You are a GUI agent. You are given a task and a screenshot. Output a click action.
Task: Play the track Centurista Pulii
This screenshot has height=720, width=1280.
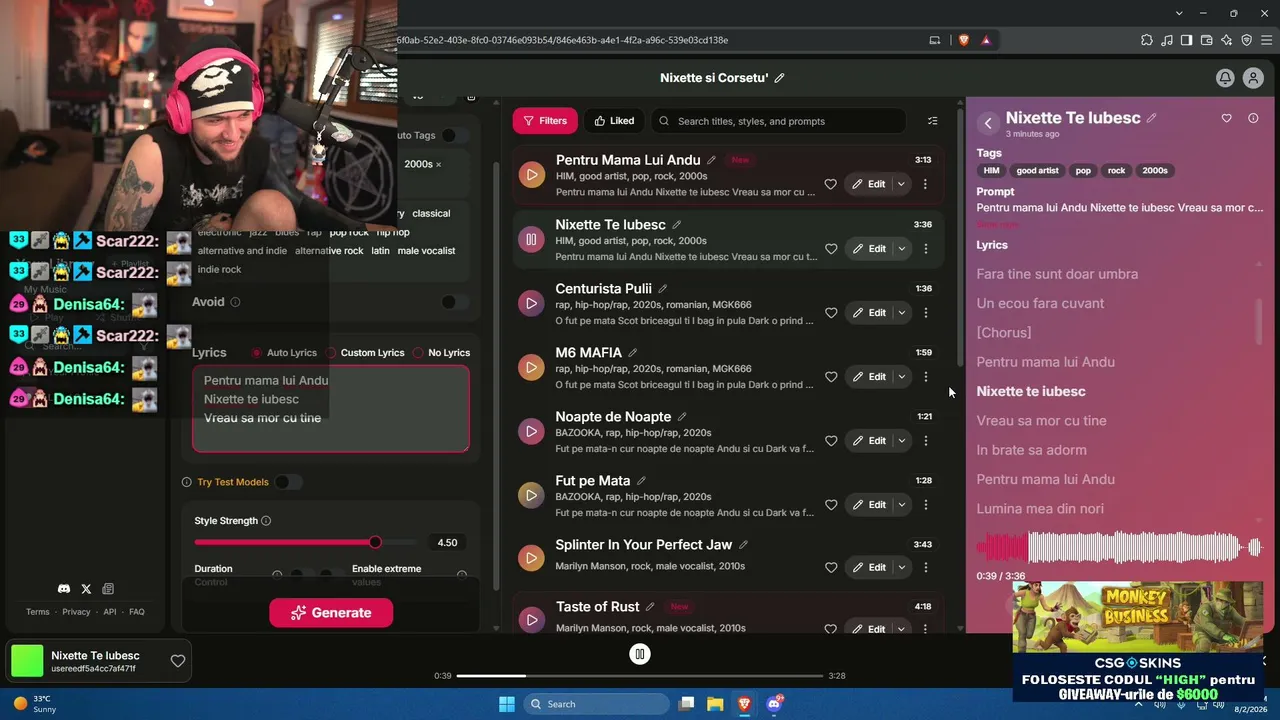[x=531, y=303]
